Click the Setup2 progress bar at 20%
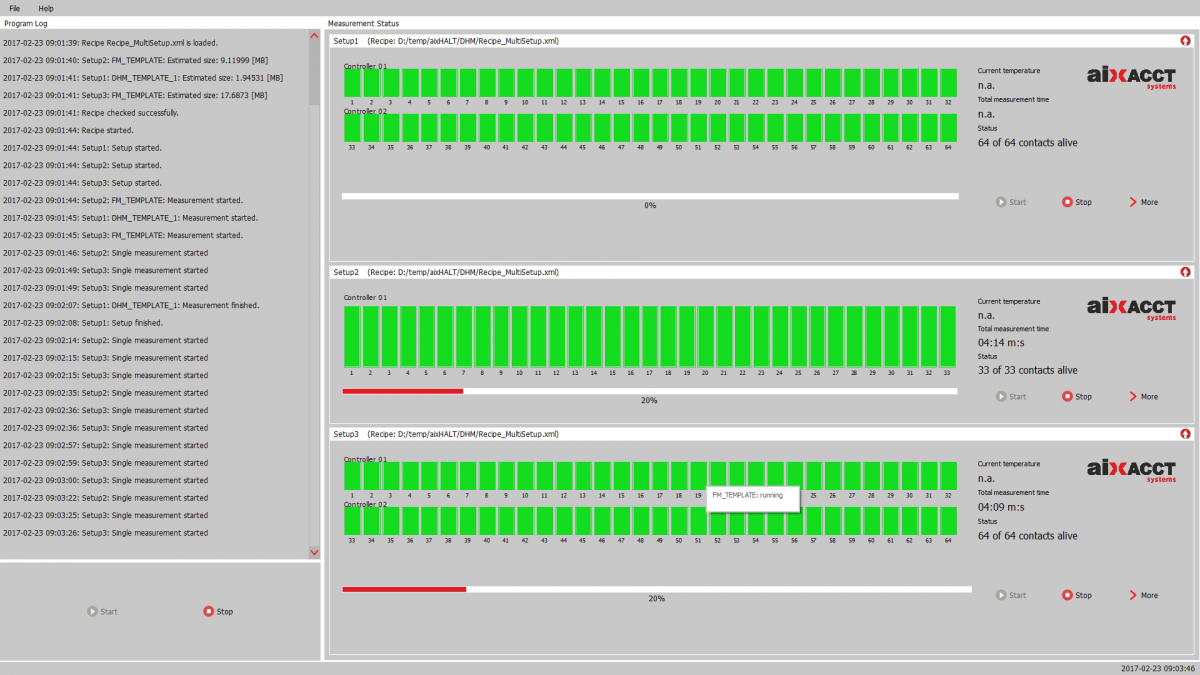1200x675 pixels. pos(649,391)
